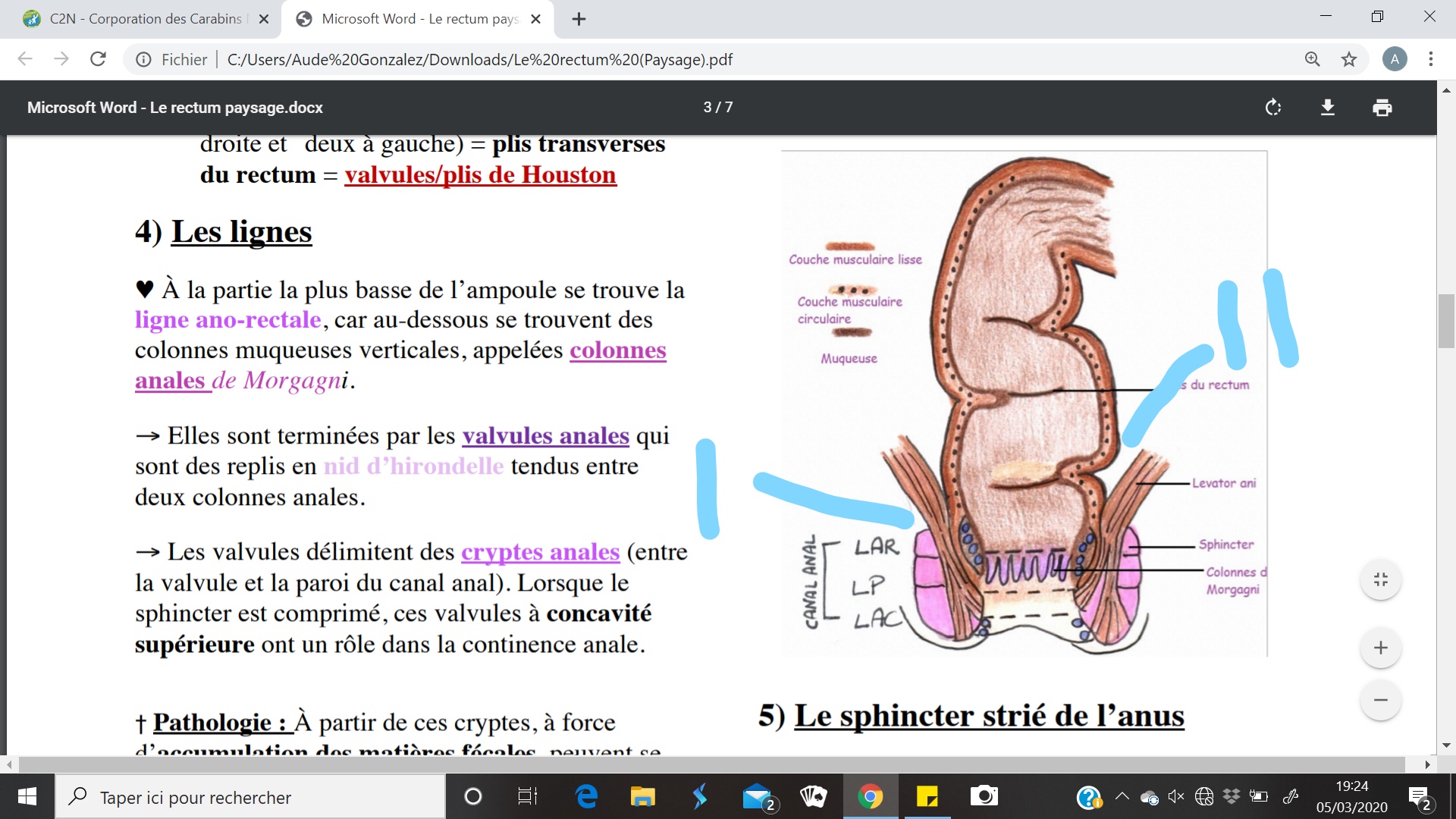Reload the current page

click(98, 59)
